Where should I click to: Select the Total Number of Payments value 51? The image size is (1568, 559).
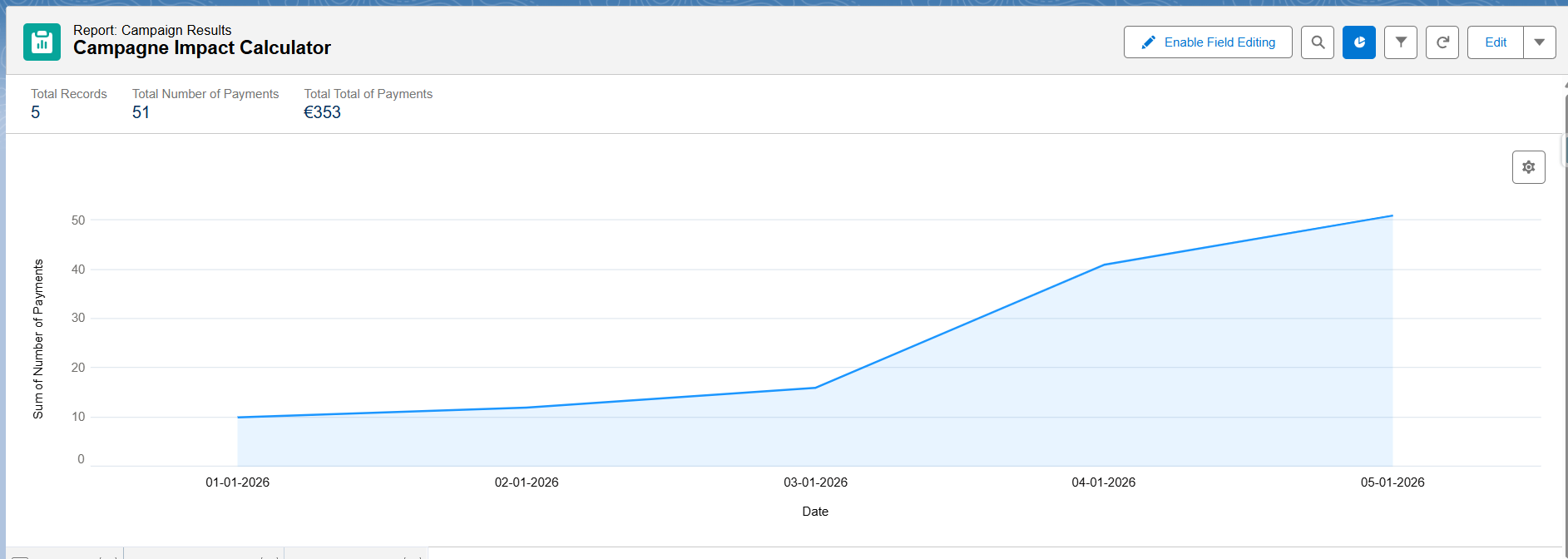tap(141, 112)
